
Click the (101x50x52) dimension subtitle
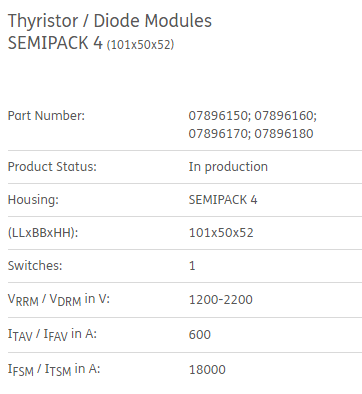pyautogui.click(x=140, y=45)
